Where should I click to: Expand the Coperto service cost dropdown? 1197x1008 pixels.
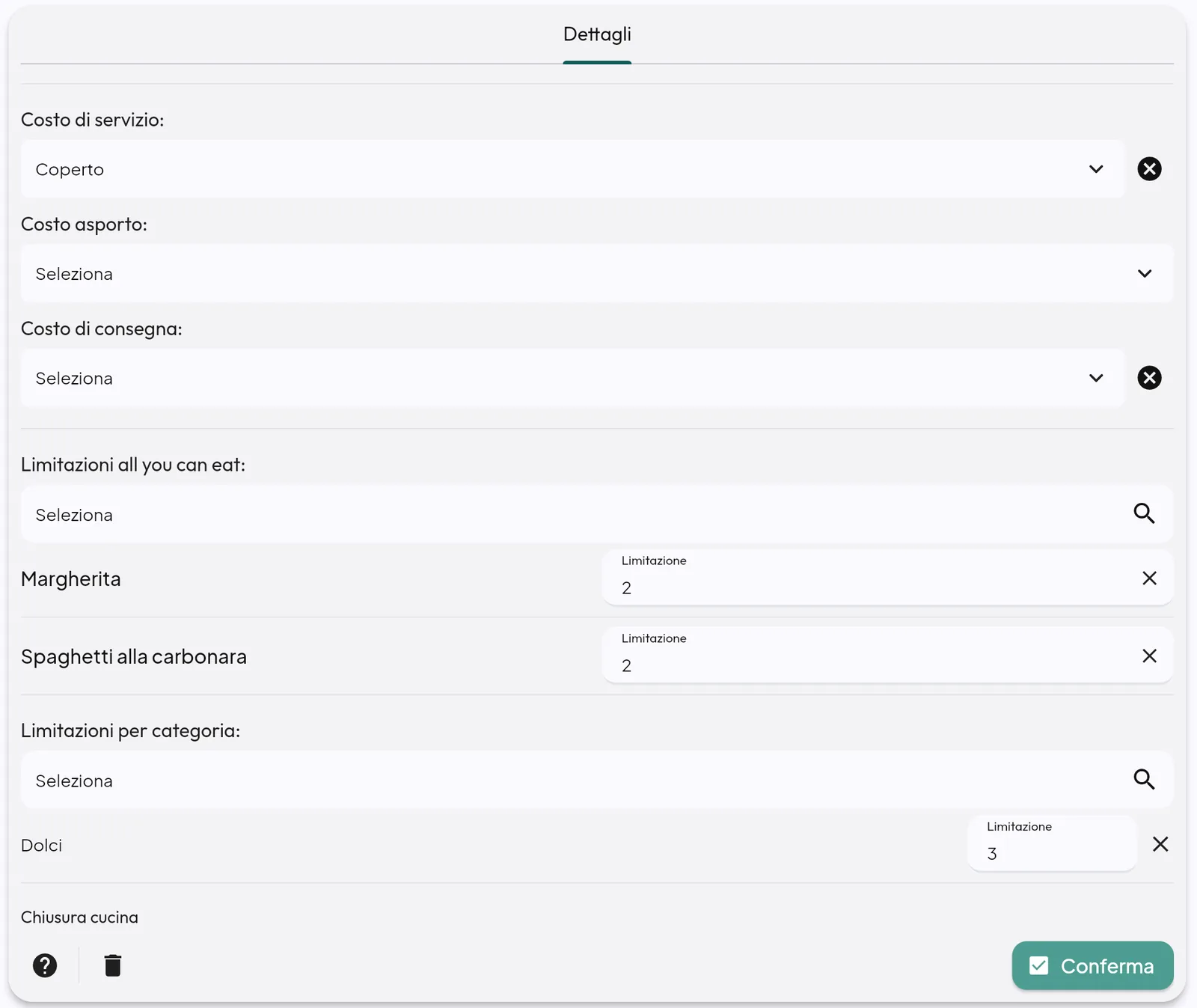572,169
